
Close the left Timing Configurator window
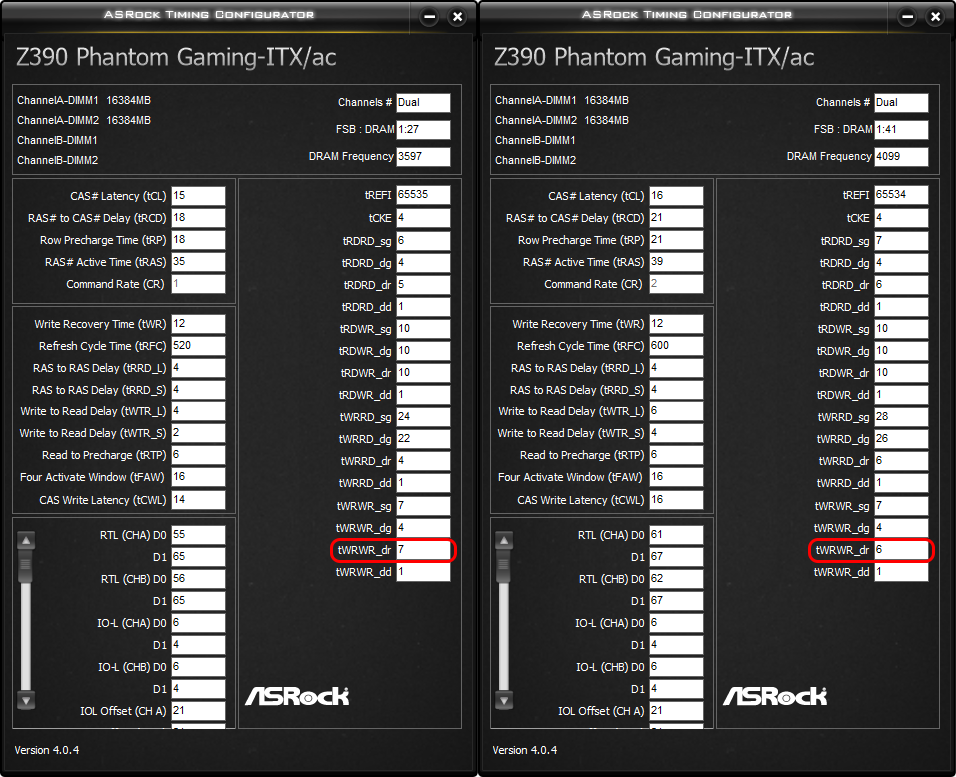[457, 17]
